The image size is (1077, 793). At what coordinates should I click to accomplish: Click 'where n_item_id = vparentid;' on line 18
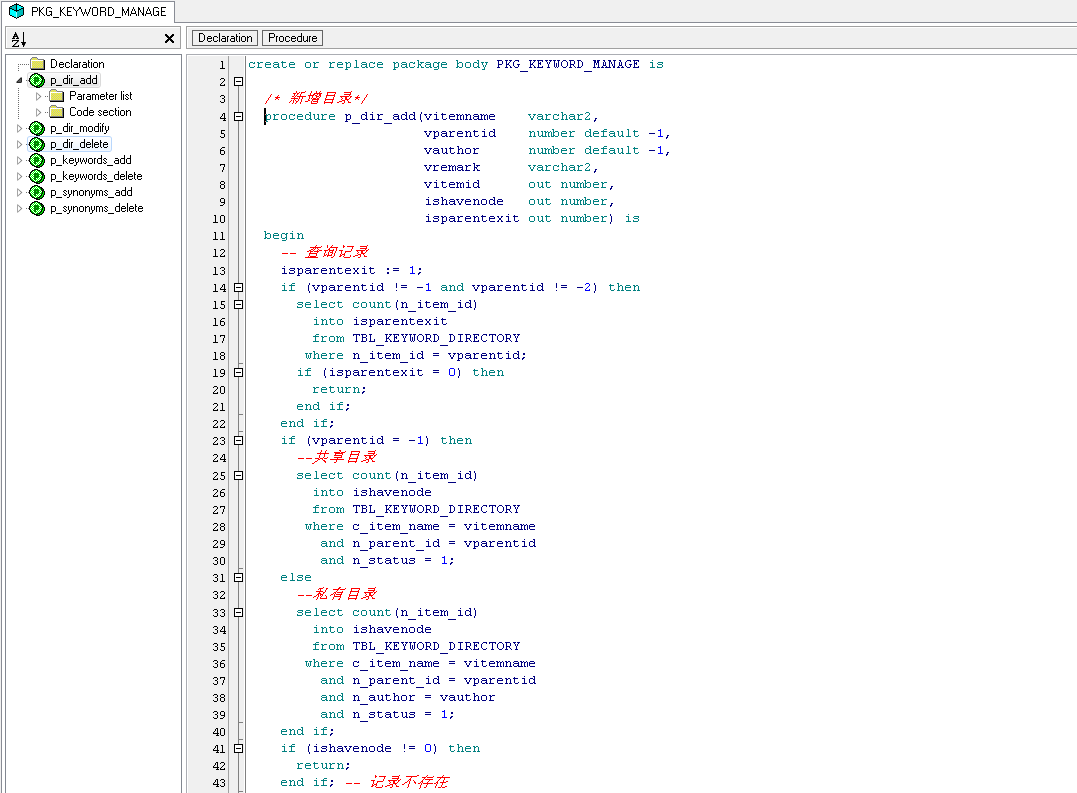pos(416,356)
